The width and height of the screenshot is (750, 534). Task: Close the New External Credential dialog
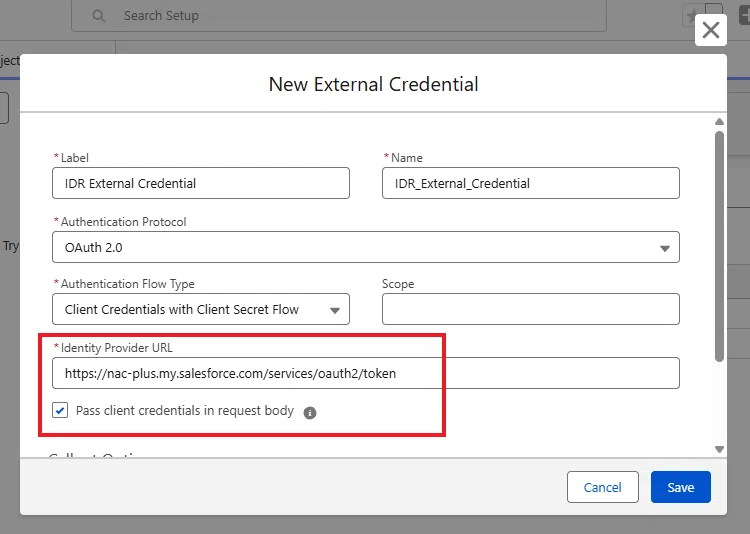[x=710, y=30]
